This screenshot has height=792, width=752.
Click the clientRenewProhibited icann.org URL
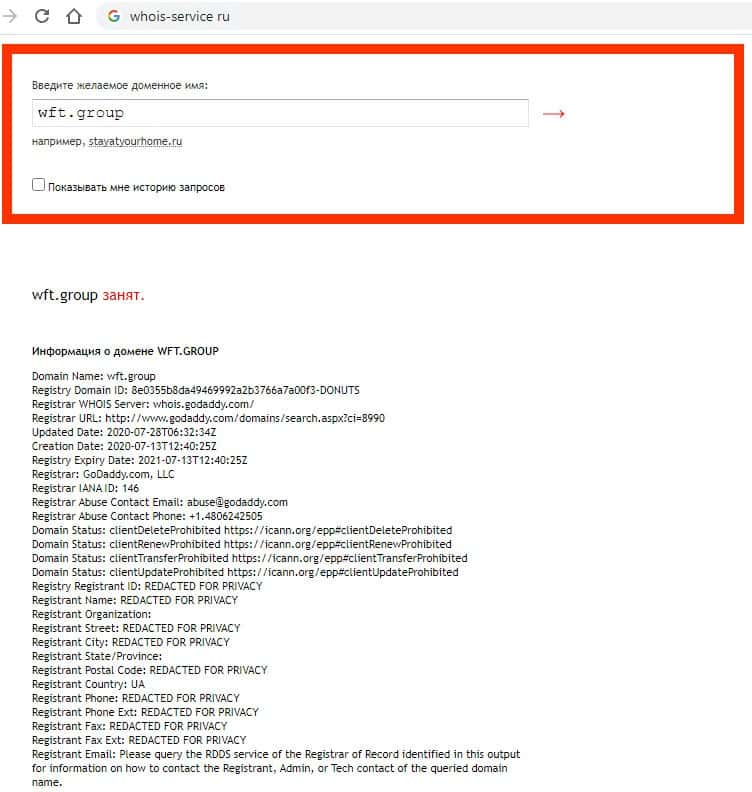(337, 544)
